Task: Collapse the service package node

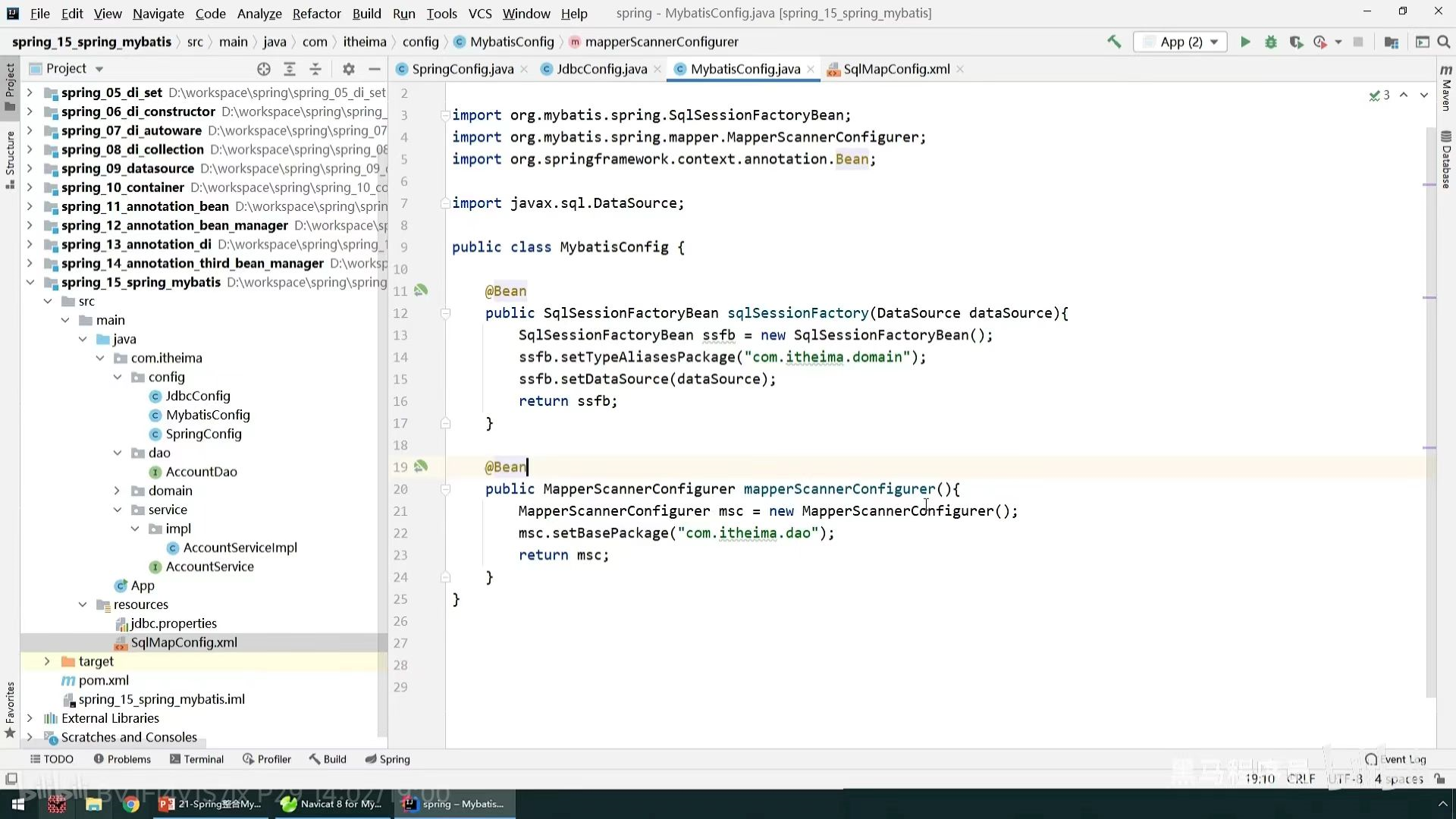Action: (x=118, y=510)
